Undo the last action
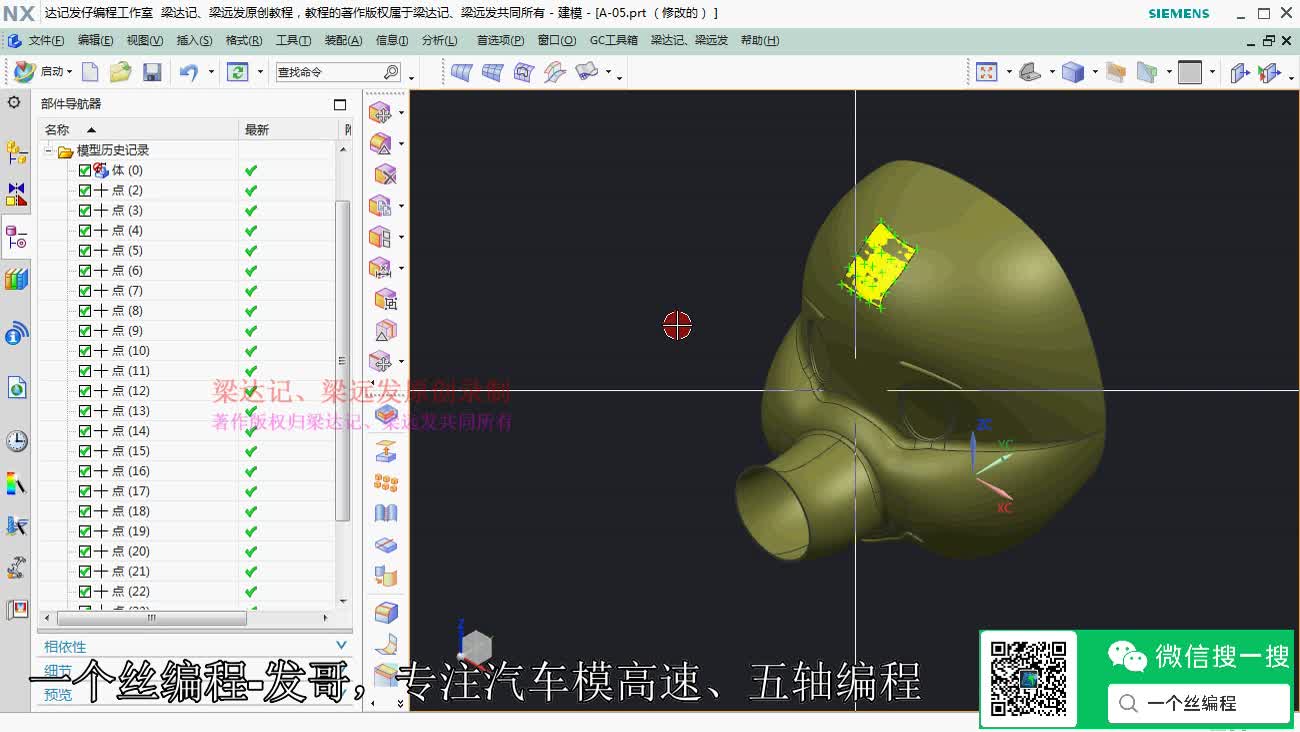The image size is (1300, 732). point(188,72)
